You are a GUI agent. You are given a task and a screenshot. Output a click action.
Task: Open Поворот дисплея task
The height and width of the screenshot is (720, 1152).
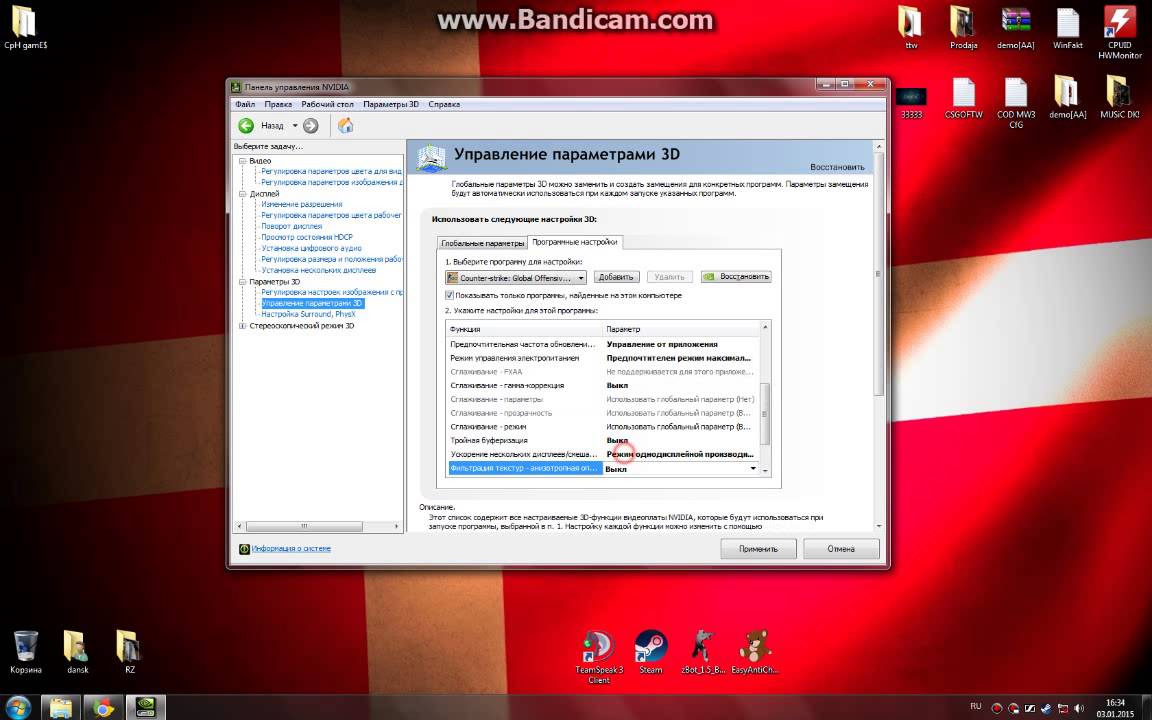(x=291, y=226)
